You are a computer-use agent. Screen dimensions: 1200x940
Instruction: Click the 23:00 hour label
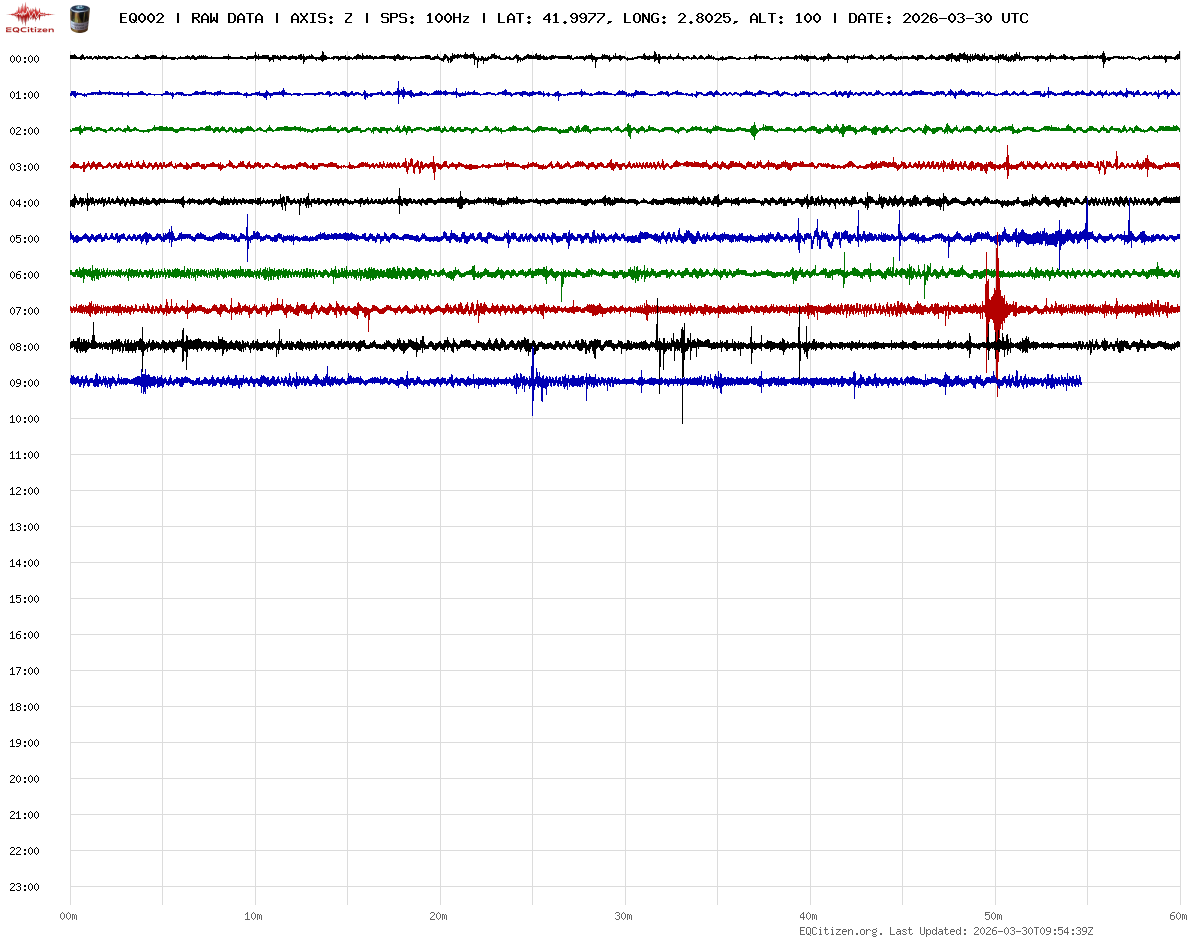pyautogui.click(x=24, y=887)
